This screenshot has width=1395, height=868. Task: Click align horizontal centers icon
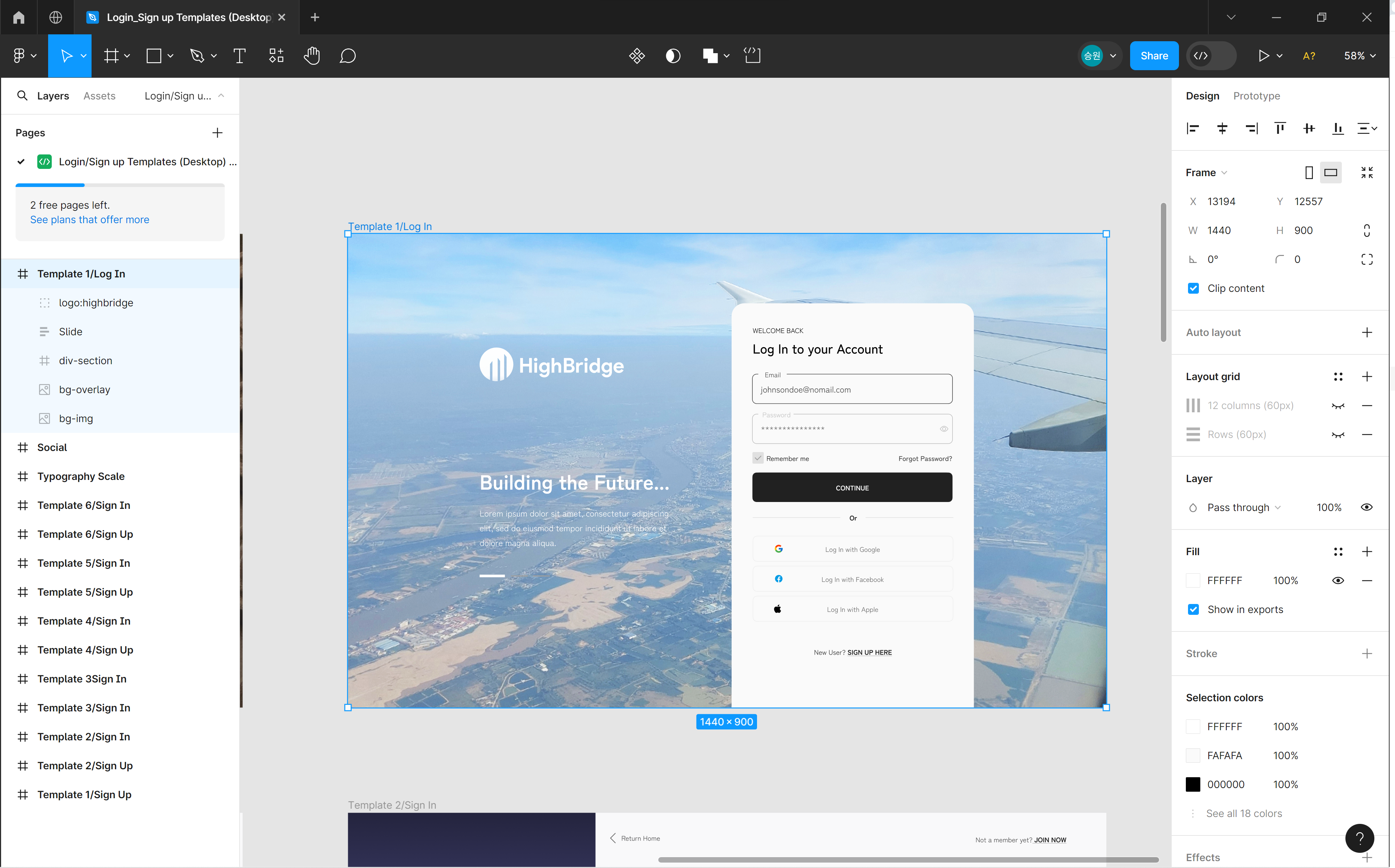click(x=1222, y=128)
